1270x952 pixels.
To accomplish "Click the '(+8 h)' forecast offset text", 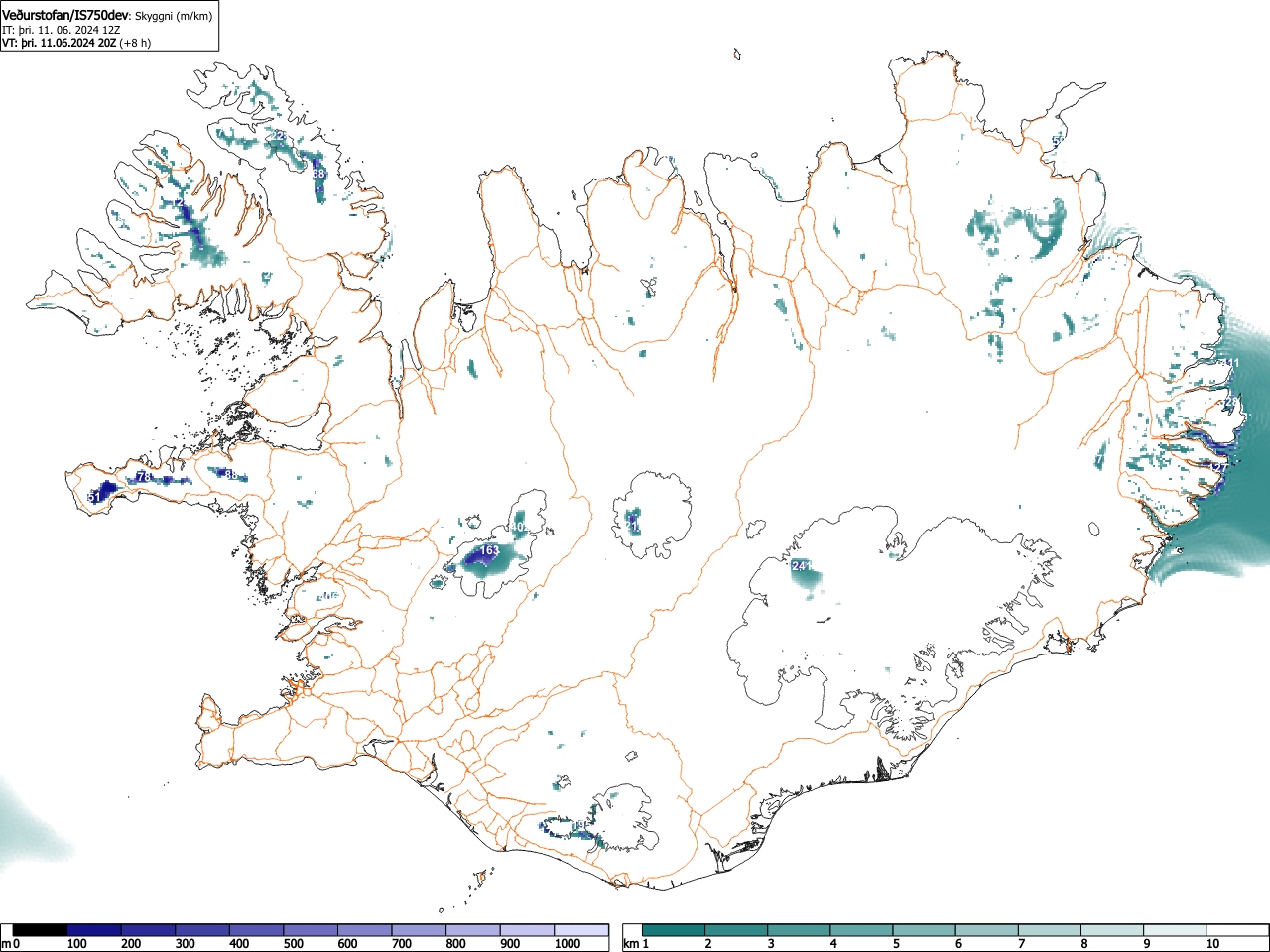I will coord(135,43).
